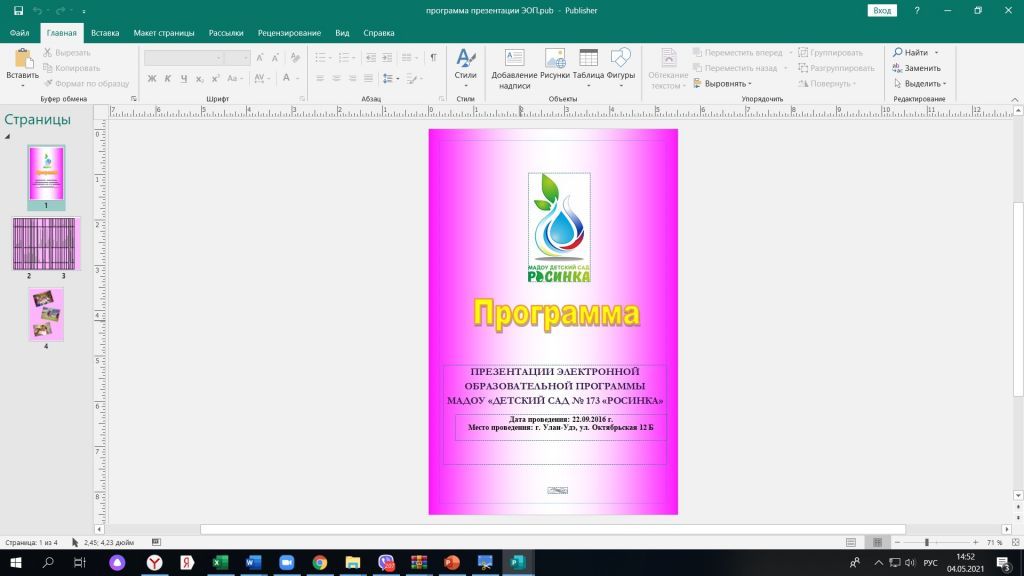Image resolution: width=1024 pixels, height=576 pixels.
Task: Click the Paste (Вставить) icon
Action: 22,60
